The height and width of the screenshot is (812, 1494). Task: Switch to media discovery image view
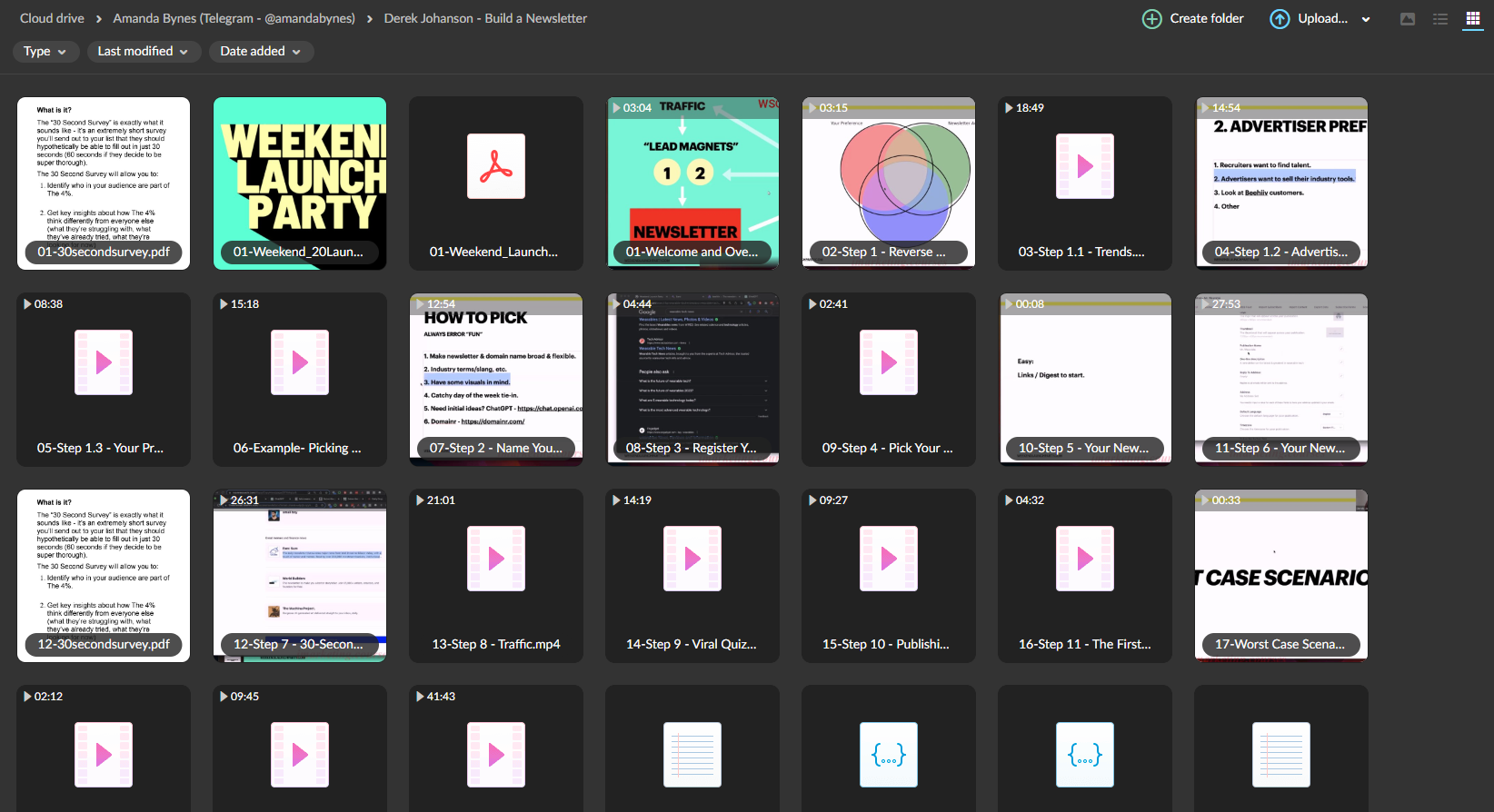pos(1408,19)
